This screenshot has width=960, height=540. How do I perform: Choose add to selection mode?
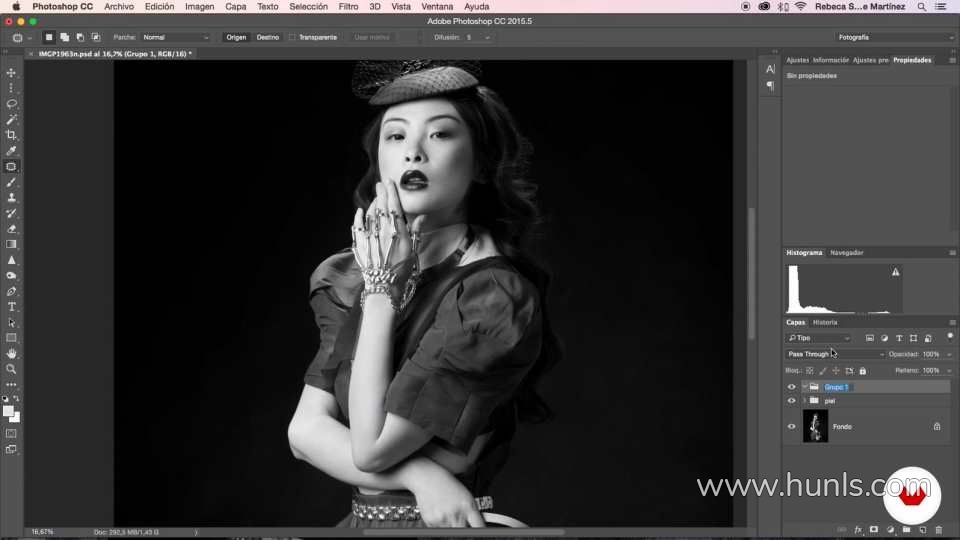click(x=64, y=37)
